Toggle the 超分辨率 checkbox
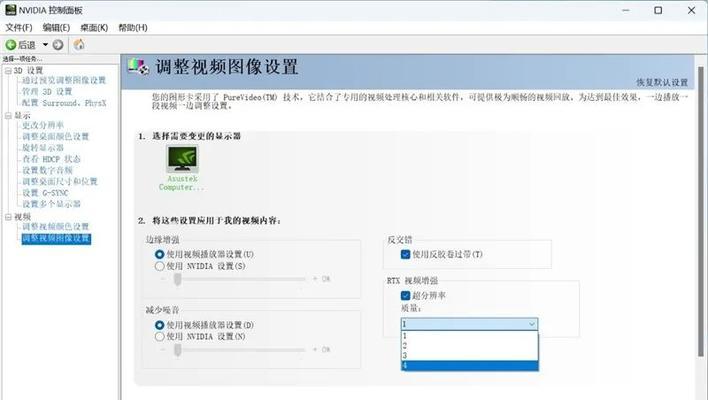The image size is (708, 400). coord(405,296)
